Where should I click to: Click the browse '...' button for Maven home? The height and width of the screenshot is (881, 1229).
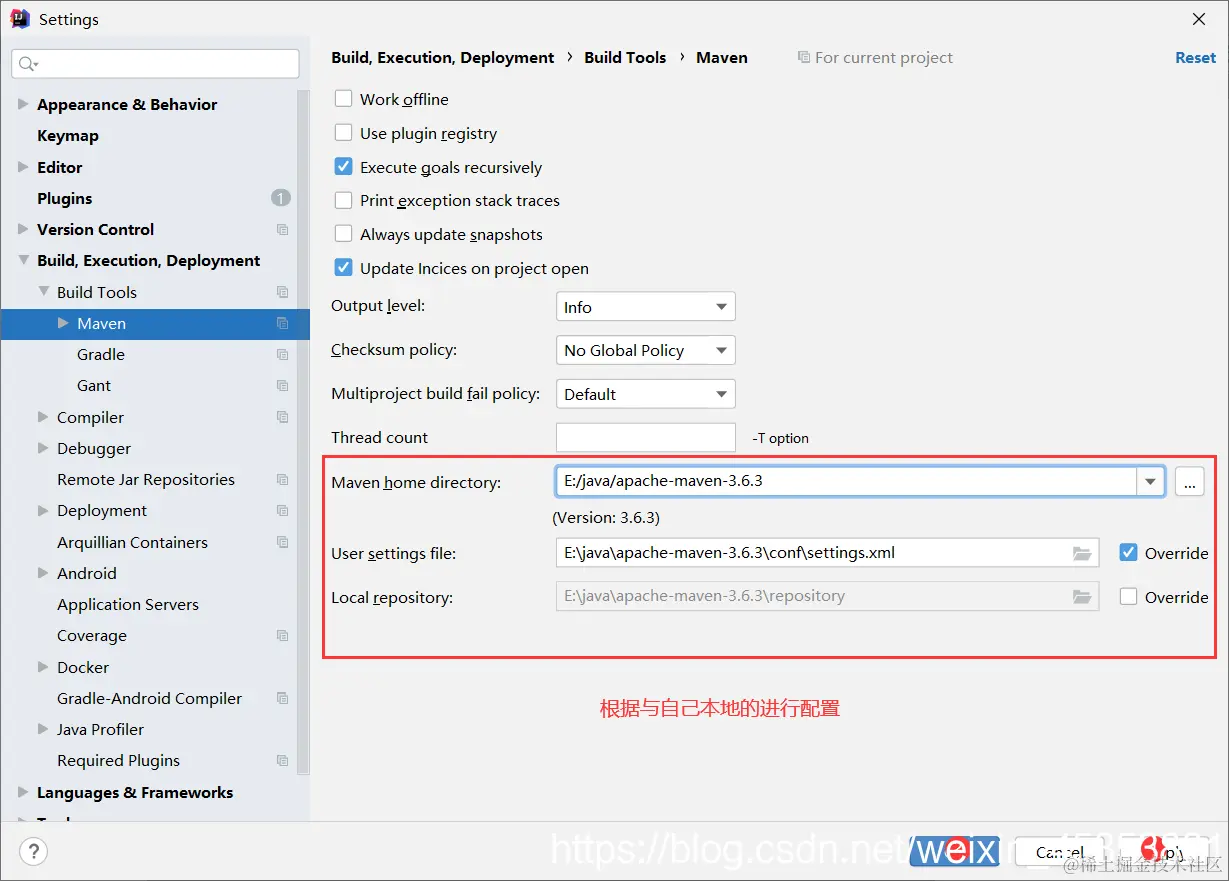coord(1189,482)
